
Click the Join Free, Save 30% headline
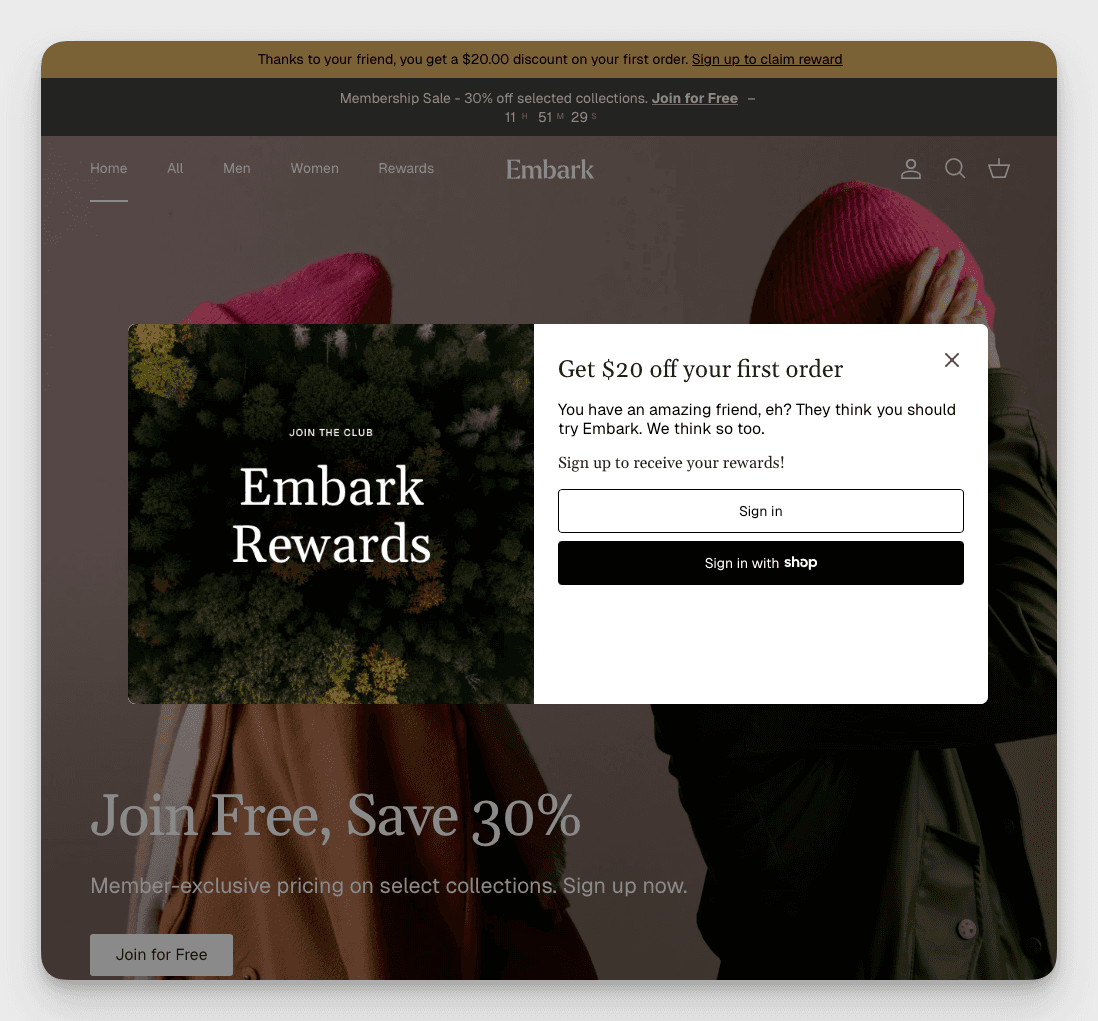(335, 816)
